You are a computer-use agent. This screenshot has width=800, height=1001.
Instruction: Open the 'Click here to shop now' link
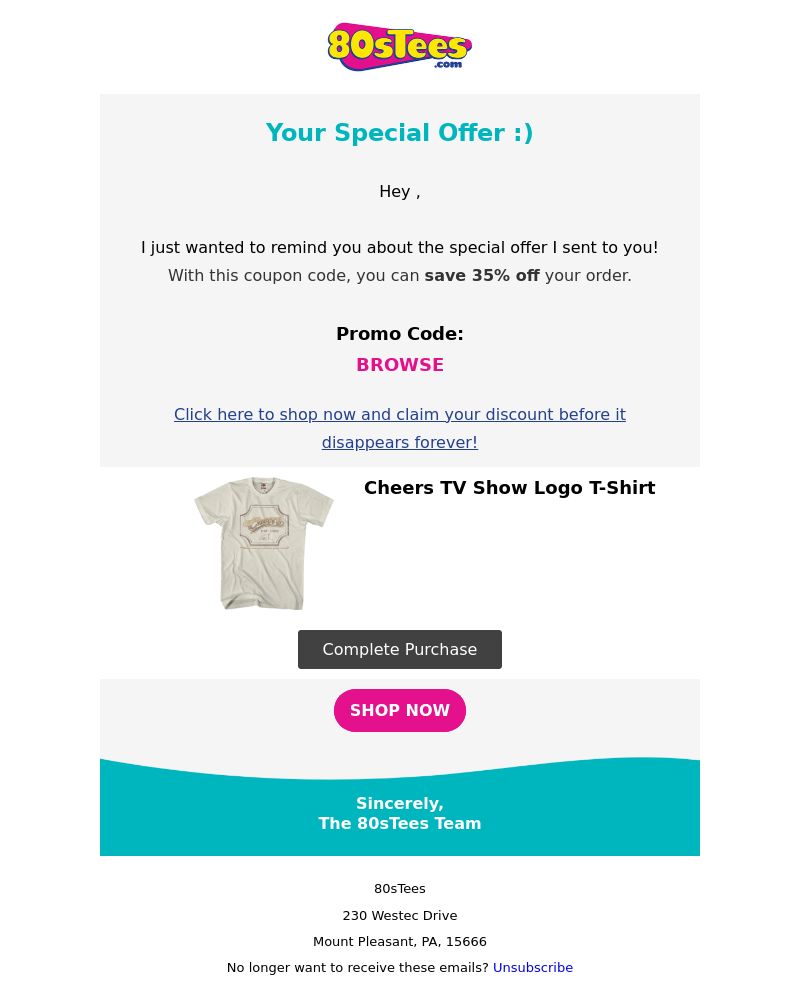(x=400, y=414)
